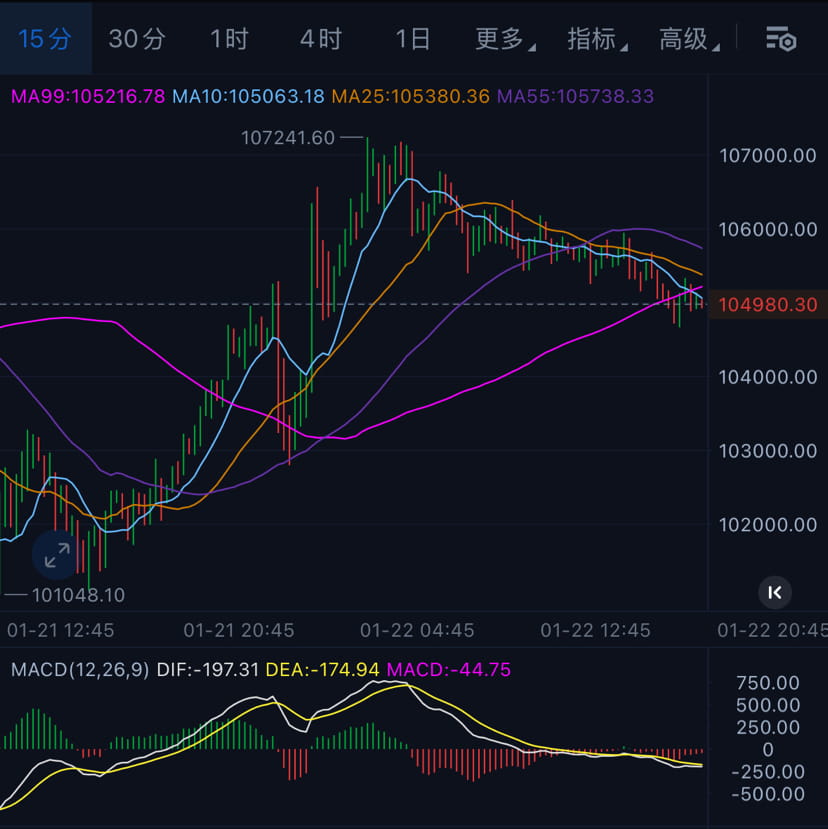Click the 01-22 12:45 time label
Image resolution: width=828 pixels, height=829 pixels.
(x=595, y=630)
